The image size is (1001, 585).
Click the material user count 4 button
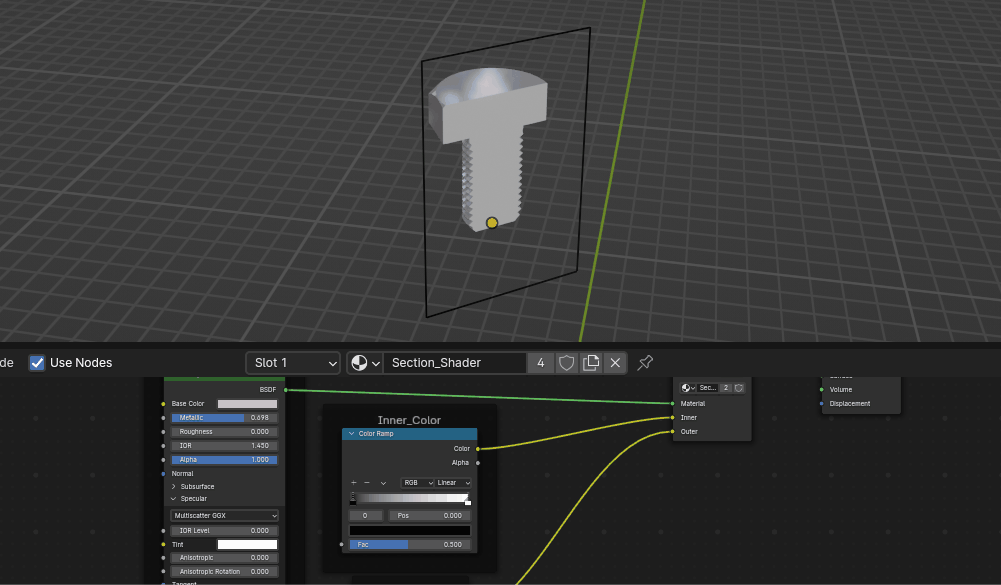[541, 363]
